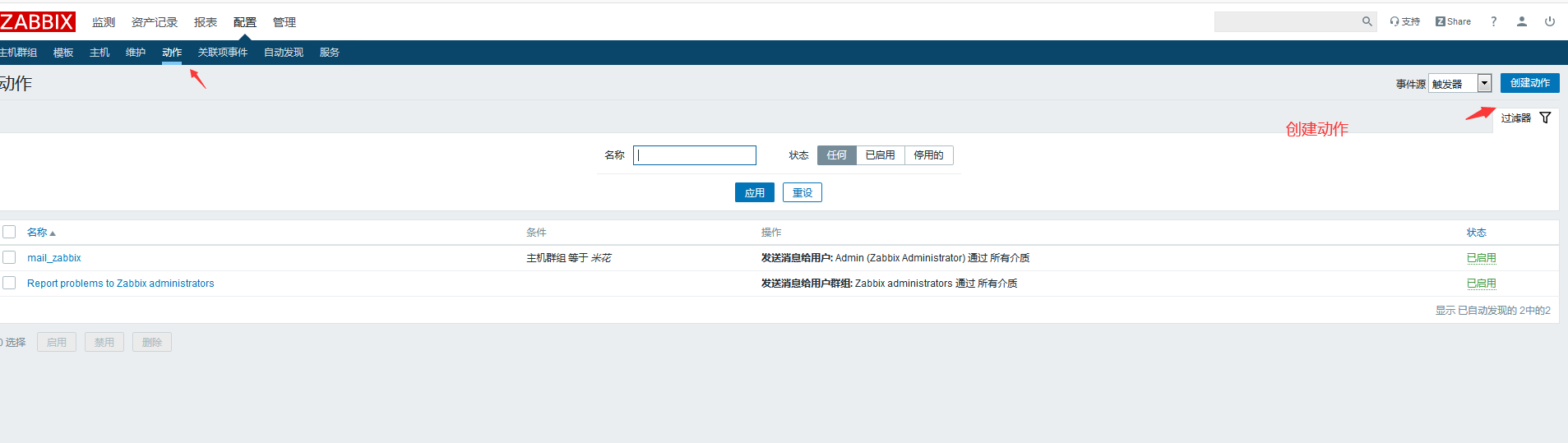
Task: Click the 名称 filter input field
Action: [x=695, y=155]
